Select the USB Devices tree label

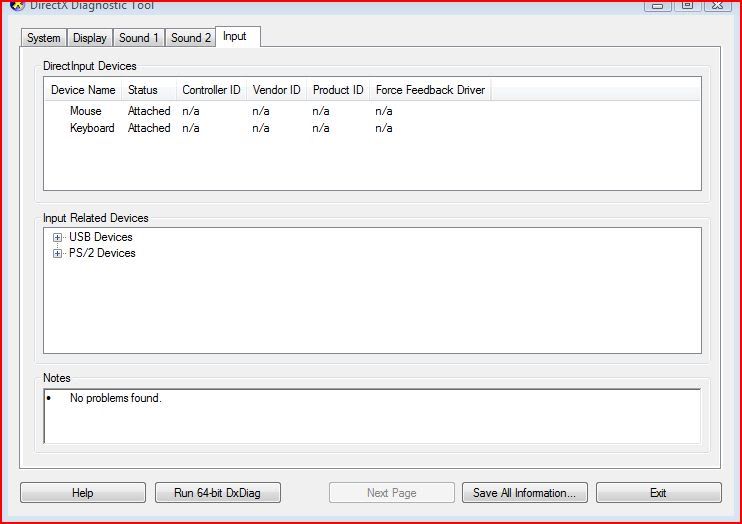101,238
